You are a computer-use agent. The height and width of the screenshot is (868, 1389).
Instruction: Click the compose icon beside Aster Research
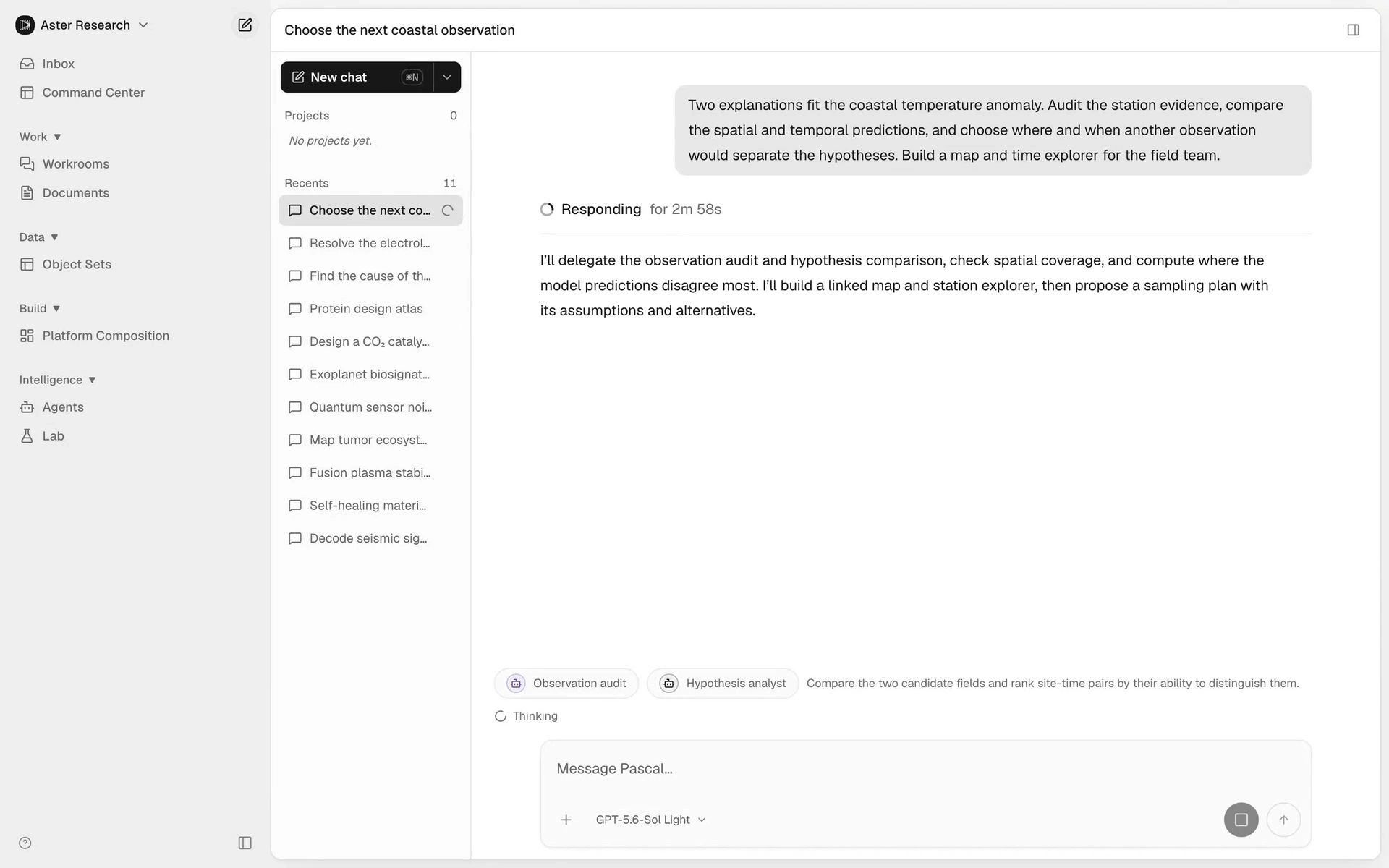point(245,25)
